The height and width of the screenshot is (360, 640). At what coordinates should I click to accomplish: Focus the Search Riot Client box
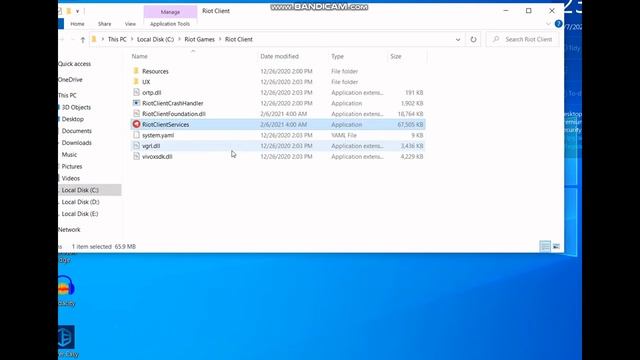point(523,40)
